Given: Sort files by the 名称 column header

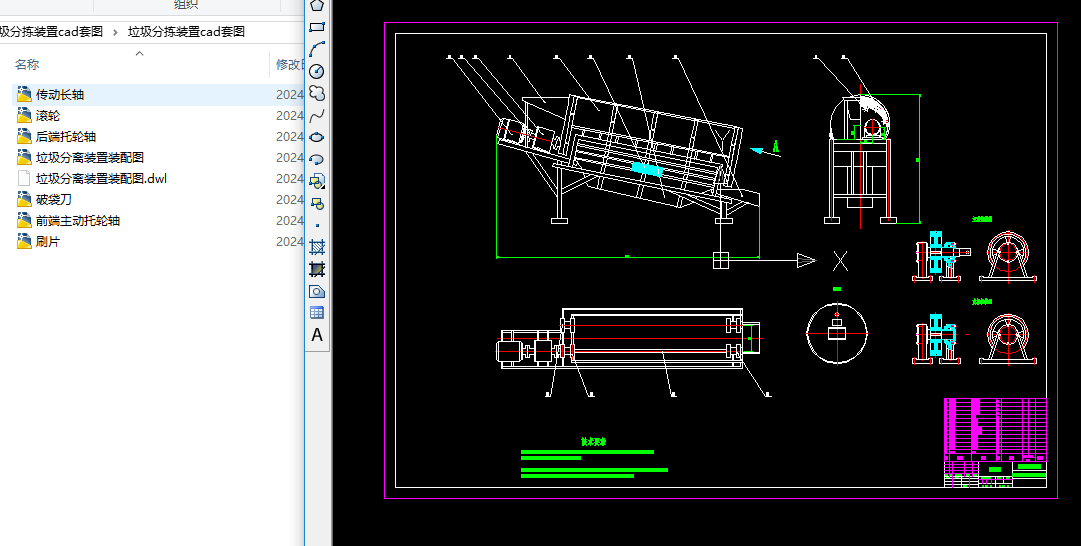Looking at the screenshot, I should tap(27, 65).
